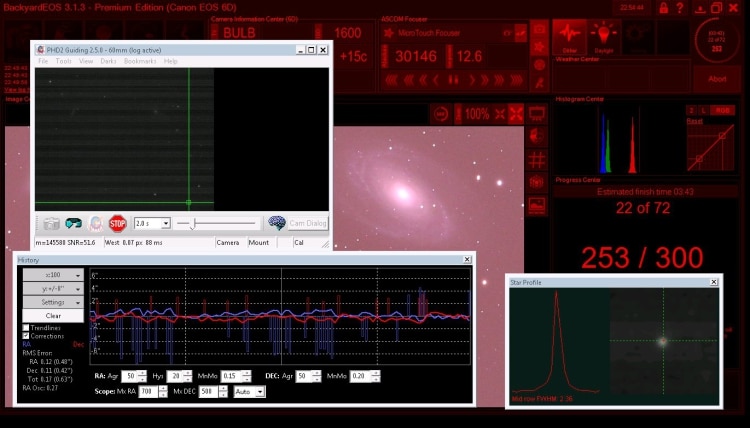Viewport: 750px width, 428px height.
Task: Click the Clear button in History
Action: coord(53,316)
